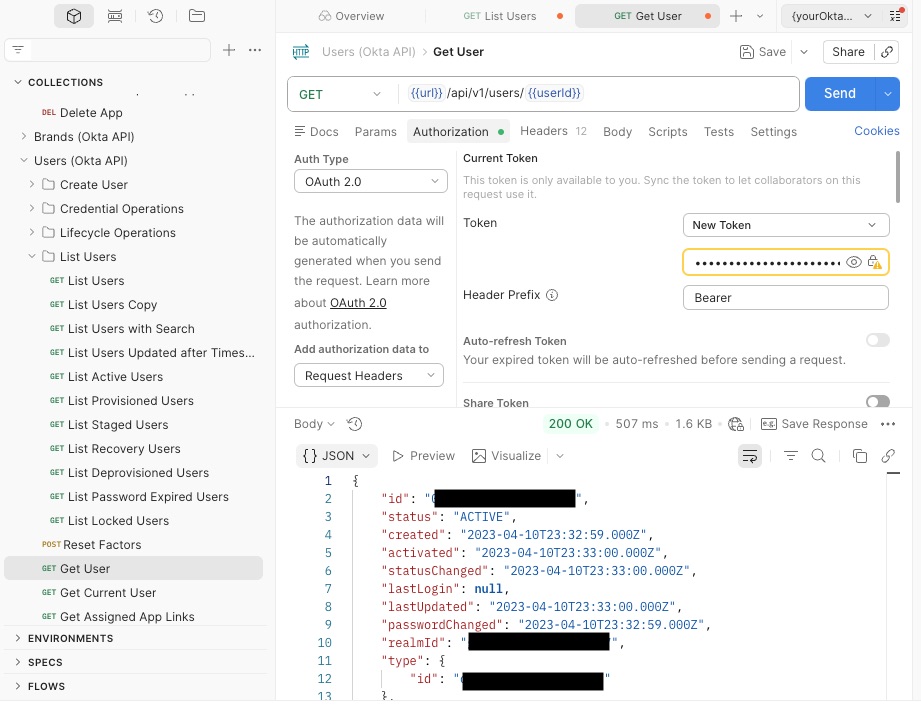Image resolution: width=921 pixels, height=706 pixels.
Task: Open the request Body tab
Action: pyautogui.click(x=617, y=132)
